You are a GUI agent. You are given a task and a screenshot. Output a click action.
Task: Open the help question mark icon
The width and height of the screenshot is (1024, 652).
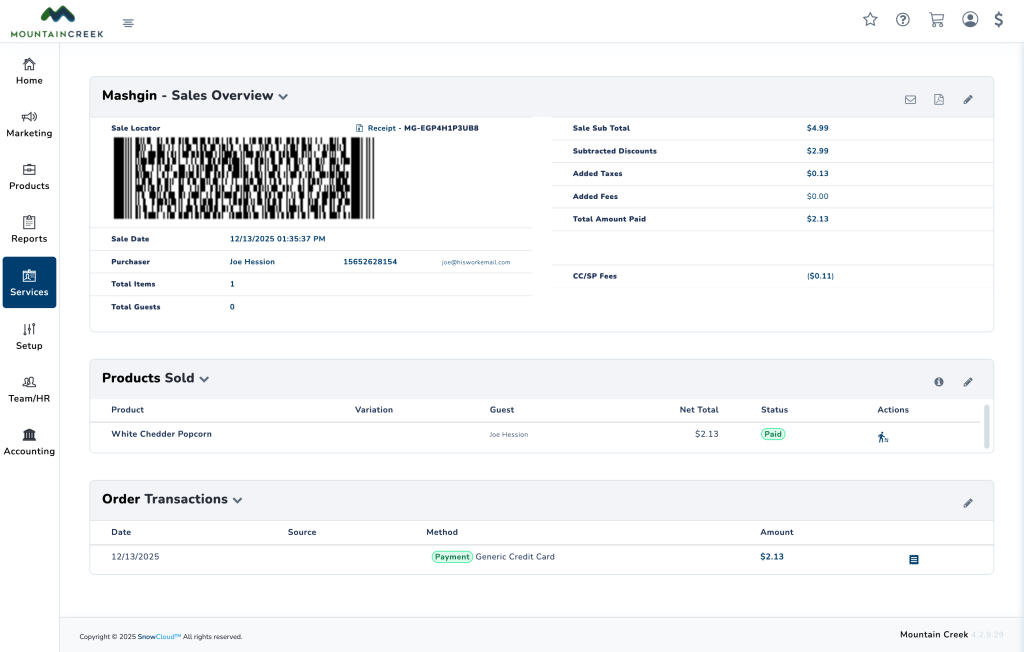pos(903,19)
